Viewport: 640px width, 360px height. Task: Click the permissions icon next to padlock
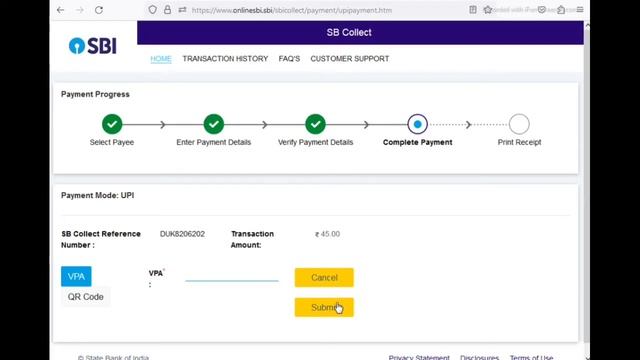(x=182, y=10)
